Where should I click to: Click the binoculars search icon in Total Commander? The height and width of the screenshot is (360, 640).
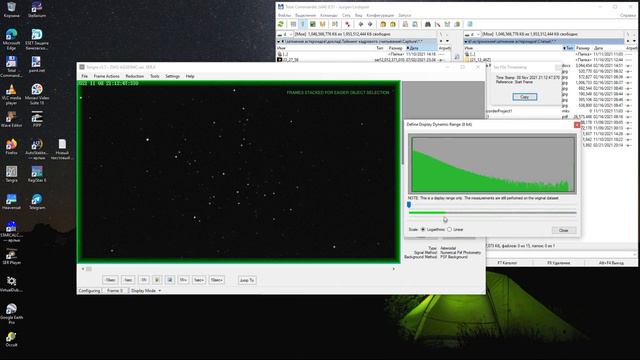click(x=428, y=24)
